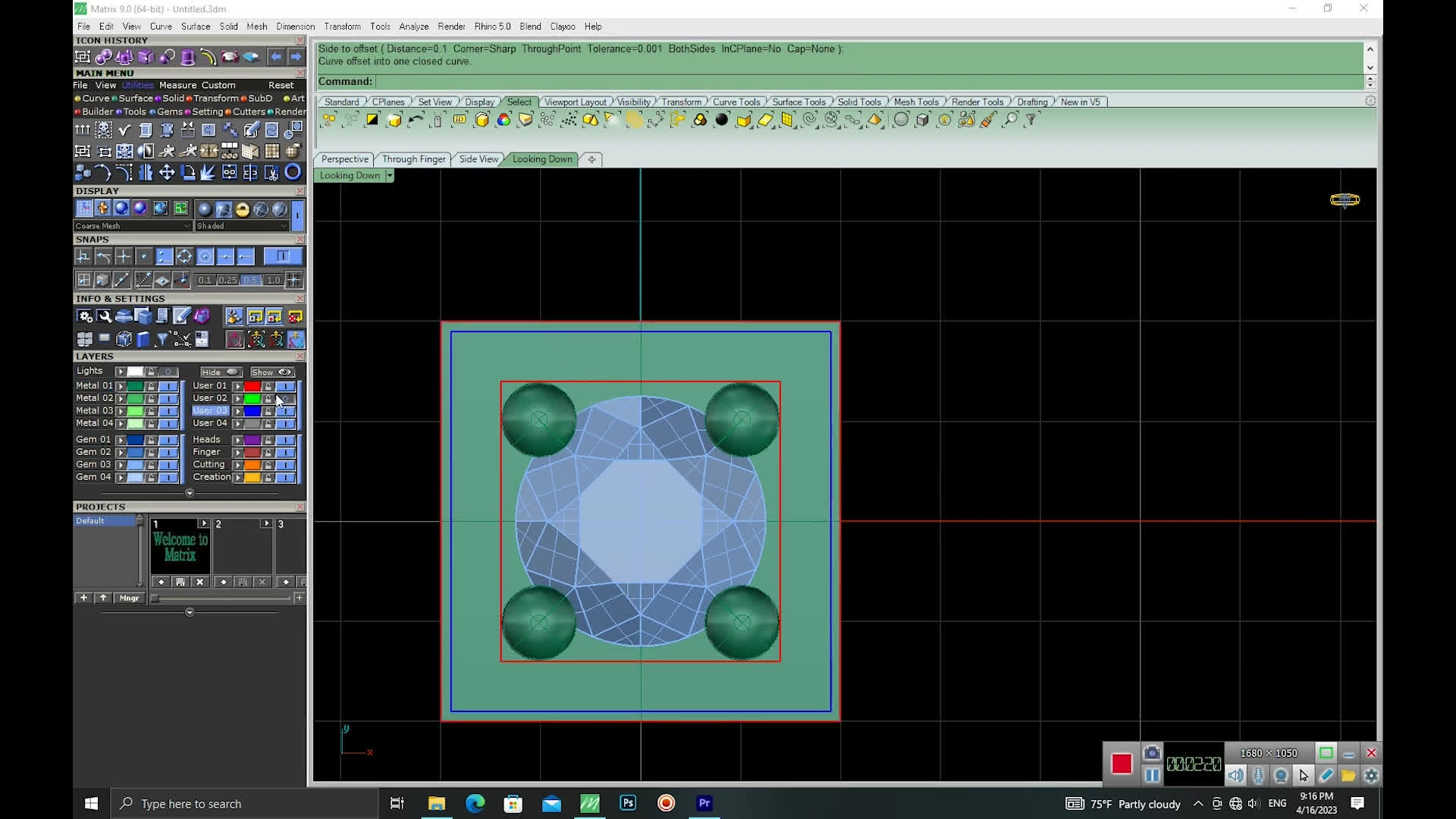1456x819 pixels.
Task: Click the golden rendered sphere display icon
Action: tap(243, 209)
